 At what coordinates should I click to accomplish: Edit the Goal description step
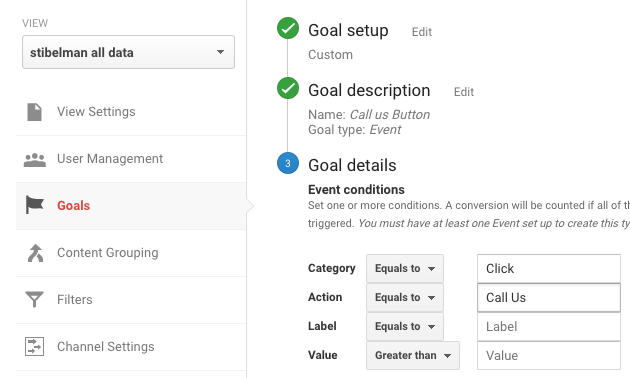[464, 92]
